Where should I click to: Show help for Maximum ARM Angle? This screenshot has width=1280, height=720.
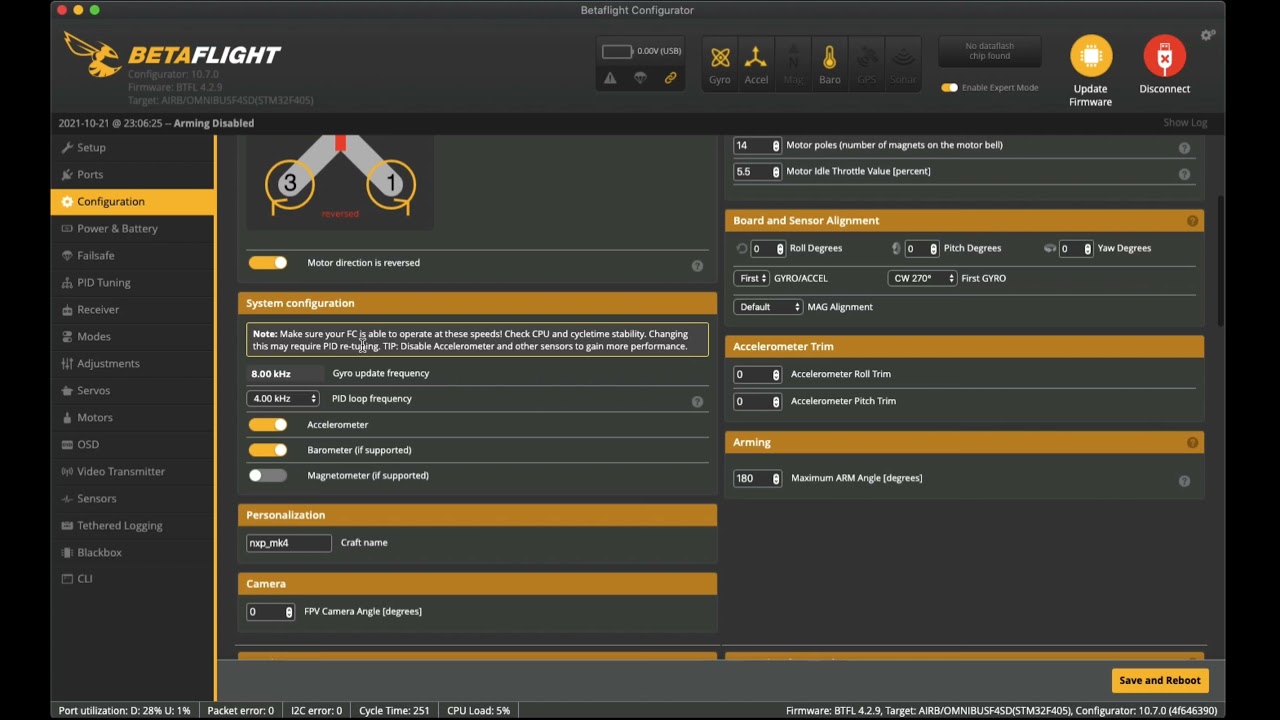[x=1184, y=481]
